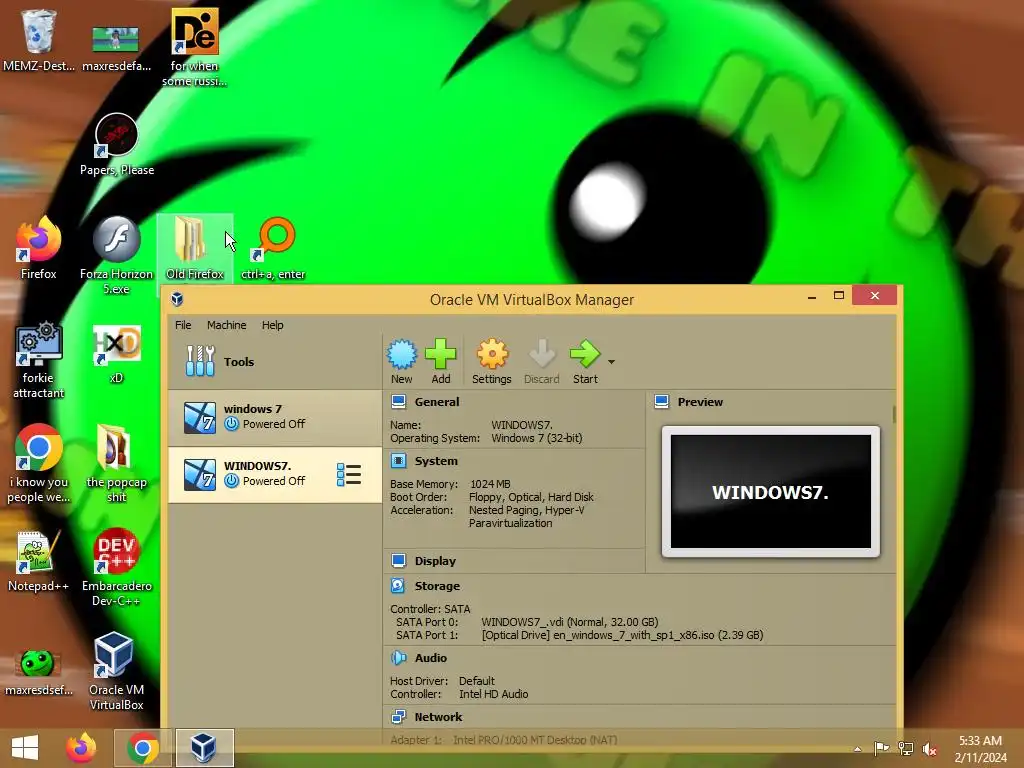This screenshot has height=768, width=1024.
Task: Select the Old Firefox folder
Action: point(195,248)
